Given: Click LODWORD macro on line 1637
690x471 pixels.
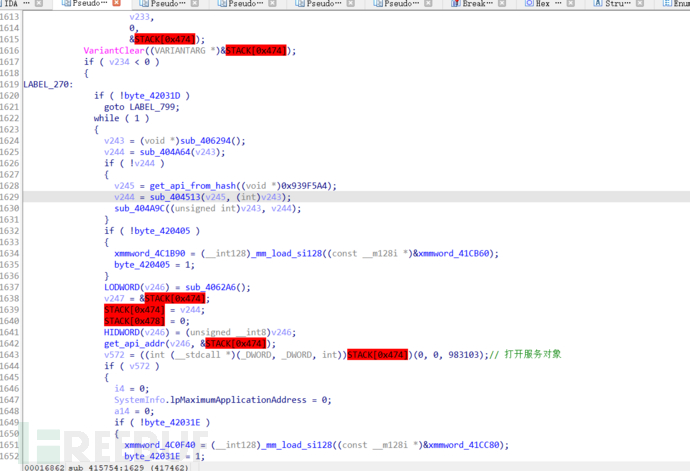Looking at the screenshot, I should (x=122, y=287).
